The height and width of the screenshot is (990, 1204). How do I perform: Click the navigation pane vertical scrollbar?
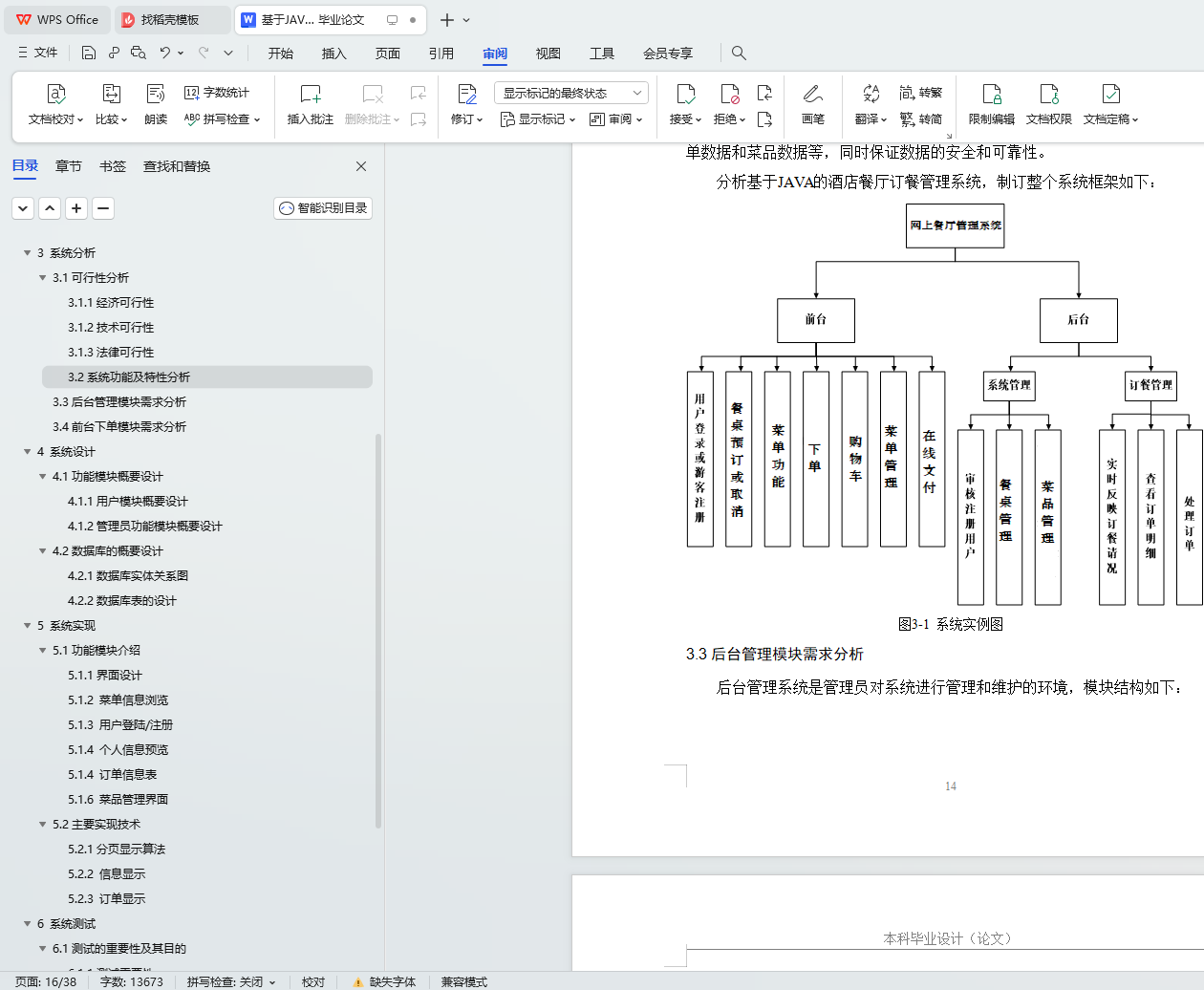tap(378, 631)
